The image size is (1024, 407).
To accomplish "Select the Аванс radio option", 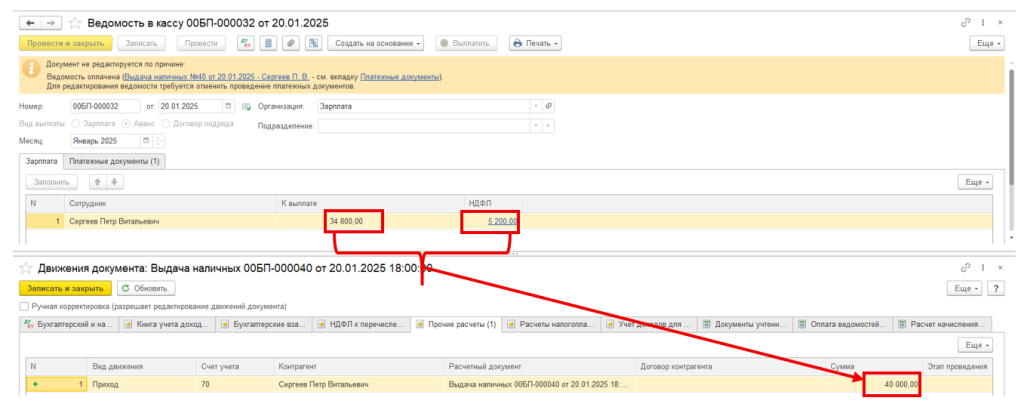I will [x=126, y=123].
